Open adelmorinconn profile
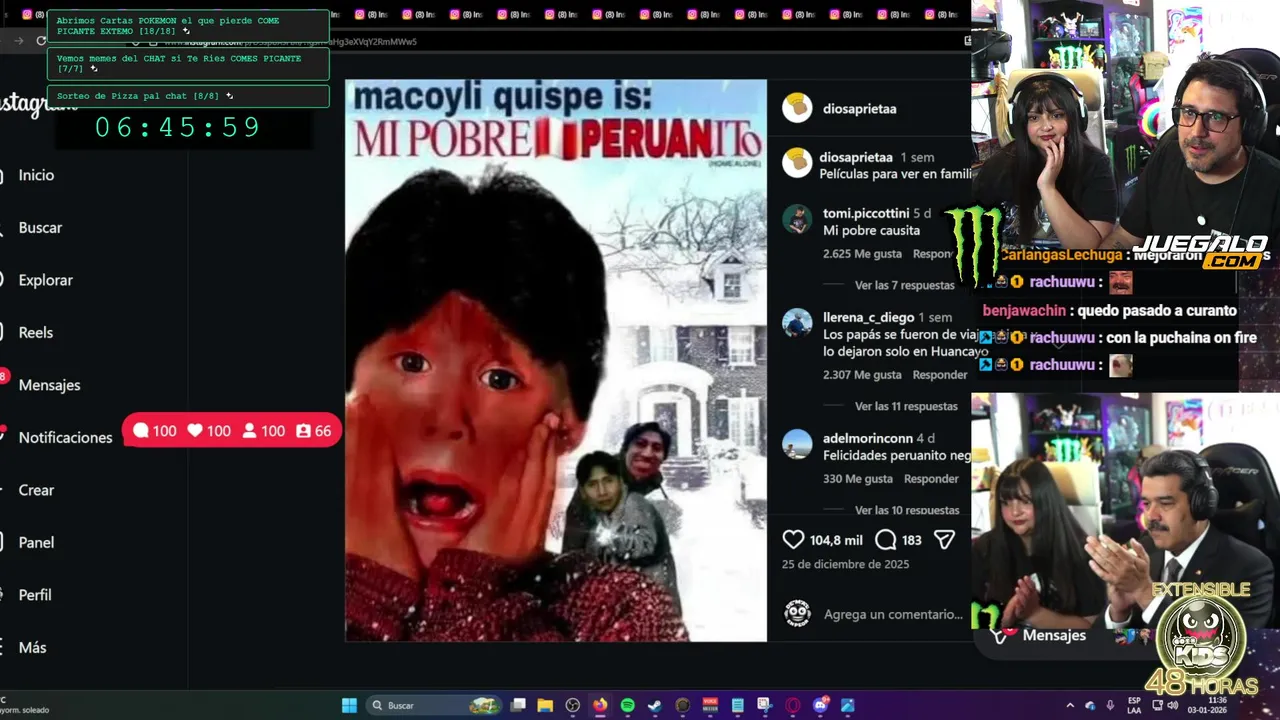The image size is (1280, 720). [x=868, y=438]
